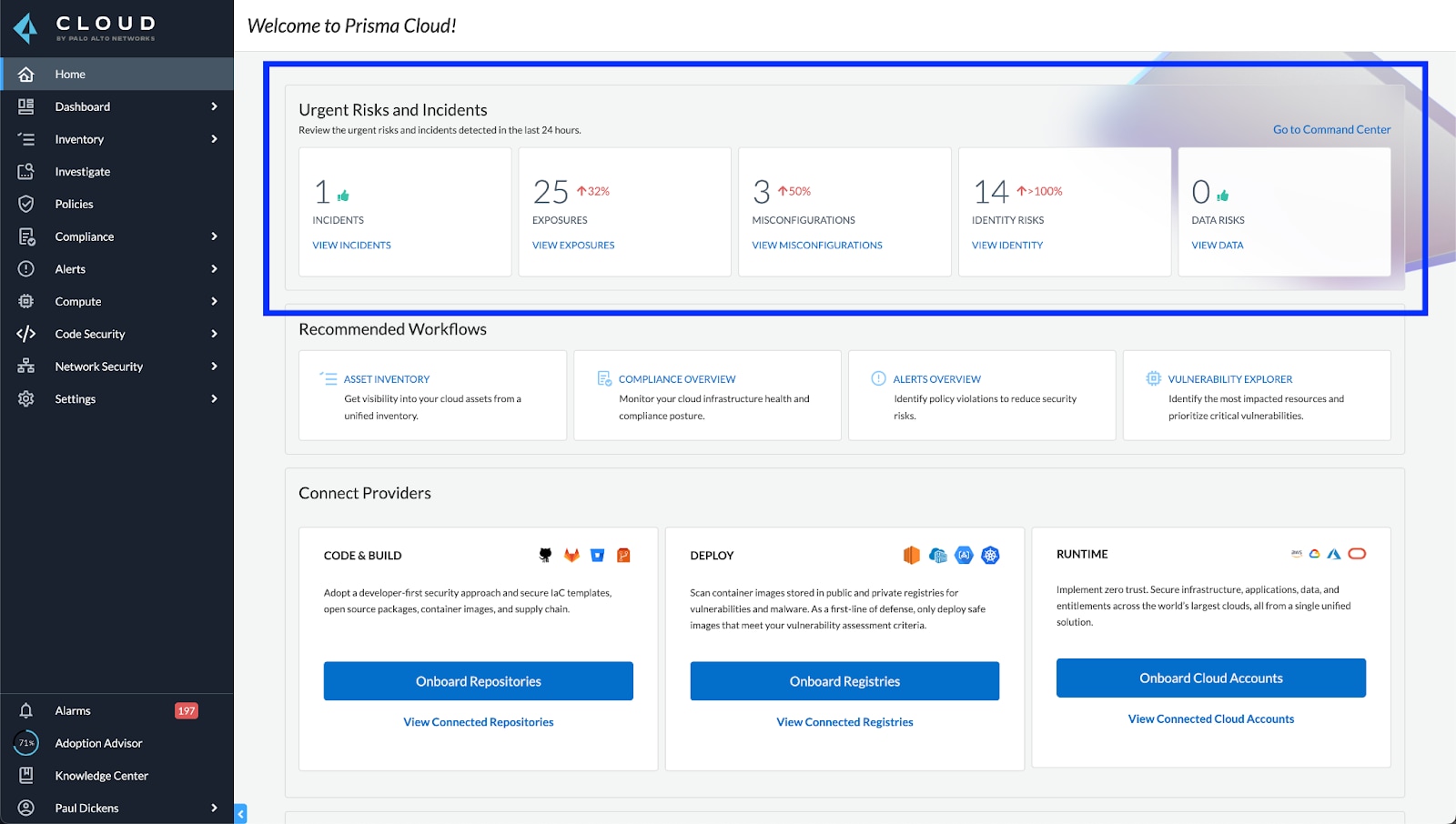Click the Inventory list icon in sidebar
Viewport: 1456px width, 824px height.
tap(26, 139)
